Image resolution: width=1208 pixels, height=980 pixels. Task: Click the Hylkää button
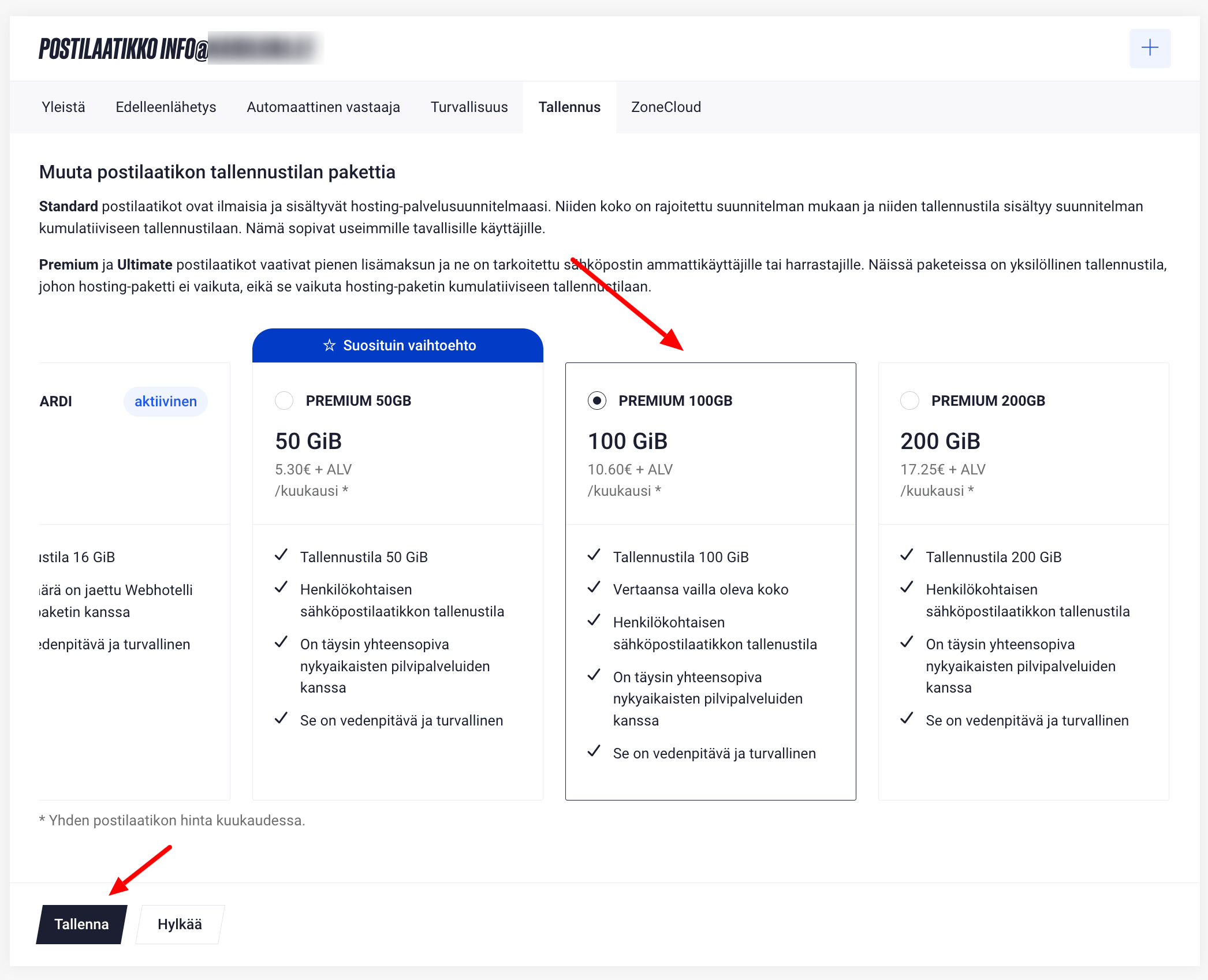(x=180, y=924)
